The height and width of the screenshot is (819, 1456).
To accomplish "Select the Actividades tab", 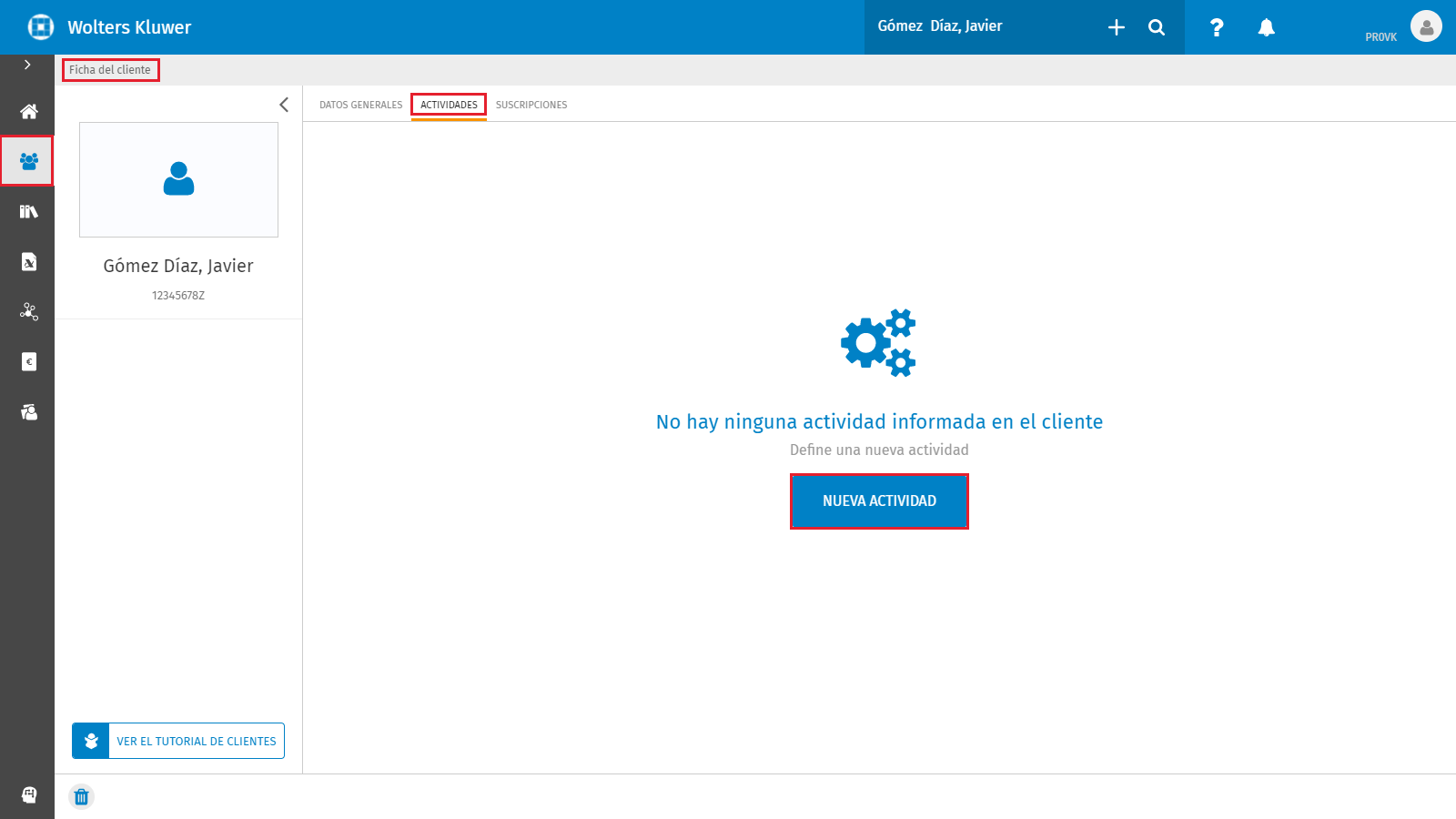I will click(x=449, y=105).
